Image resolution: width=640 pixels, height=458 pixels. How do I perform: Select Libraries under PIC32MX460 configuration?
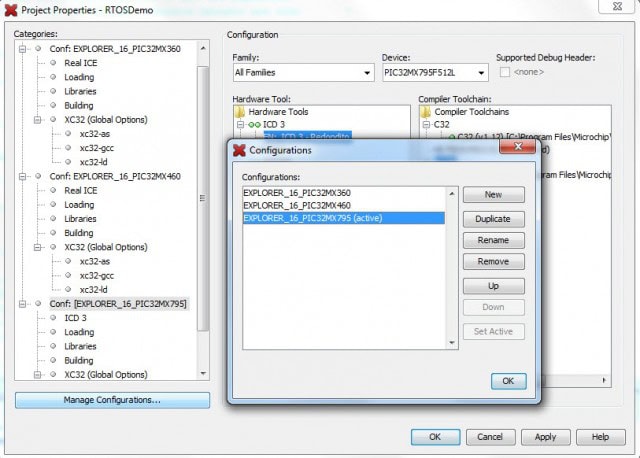click(x=80, y=219)
